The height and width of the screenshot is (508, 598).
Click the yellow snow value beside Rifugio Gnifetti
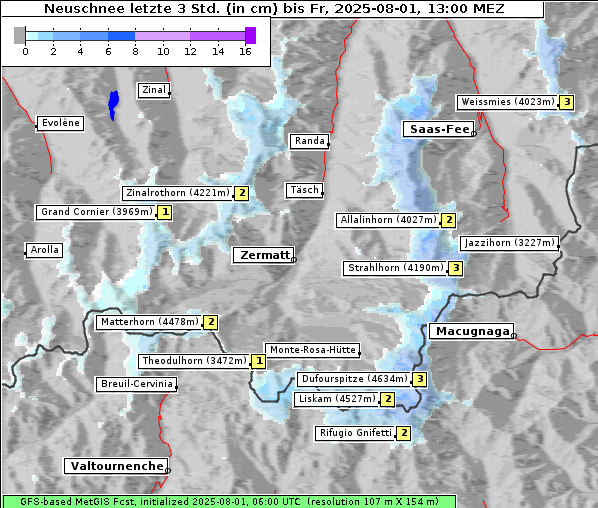tap(403, 433)
